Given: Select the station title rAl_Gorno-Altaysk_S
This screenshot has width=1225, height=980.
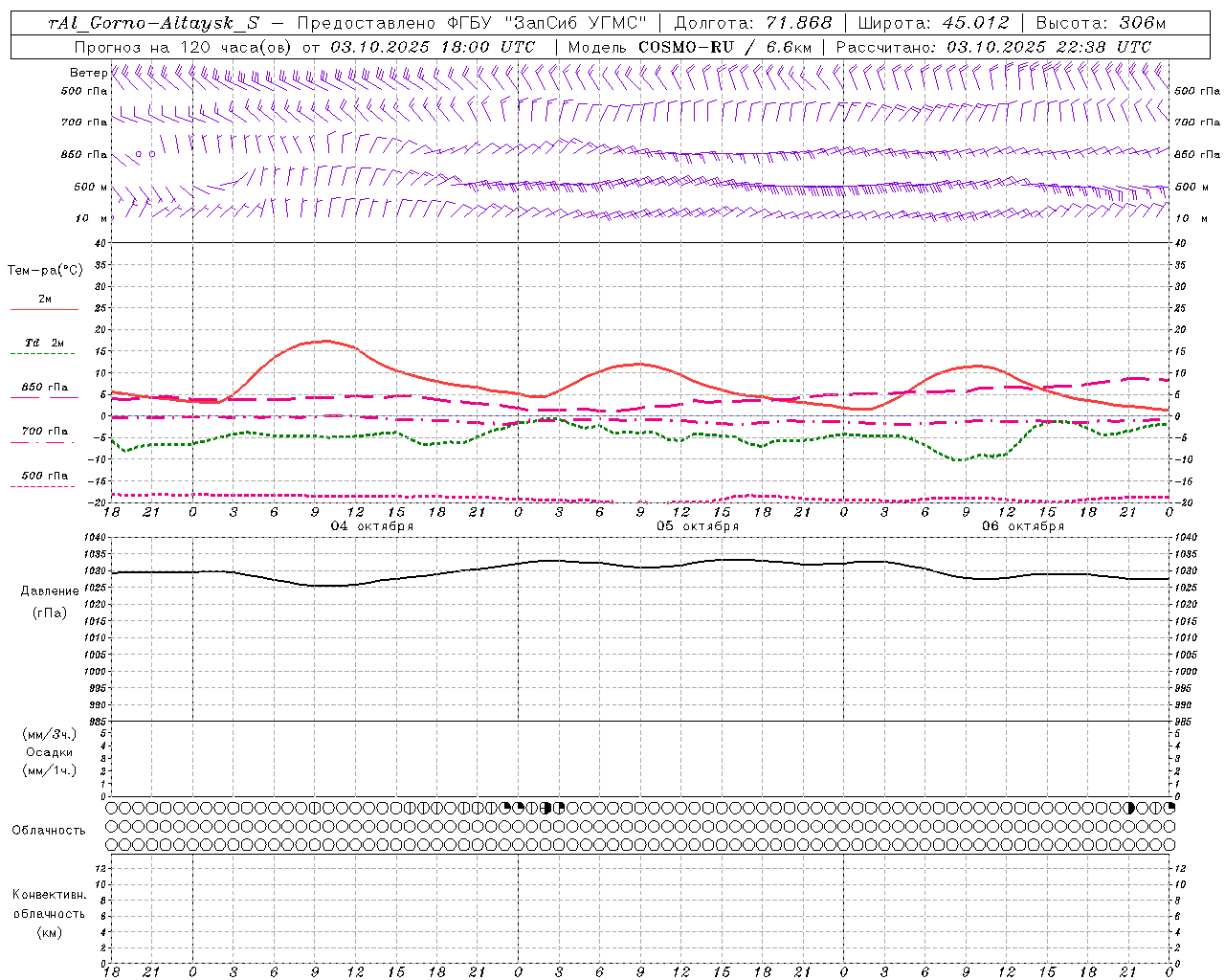Looking at the screenshot, I should 153,24.
